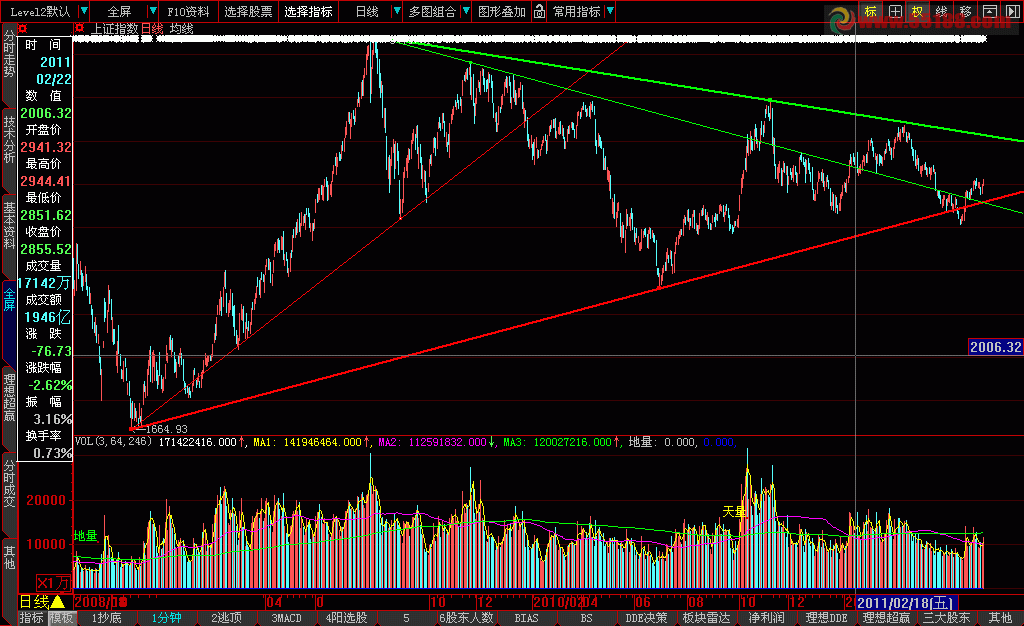Open 理想超赢 side tab
This screenshot has width=1024, height=626.
pos(9,397)
